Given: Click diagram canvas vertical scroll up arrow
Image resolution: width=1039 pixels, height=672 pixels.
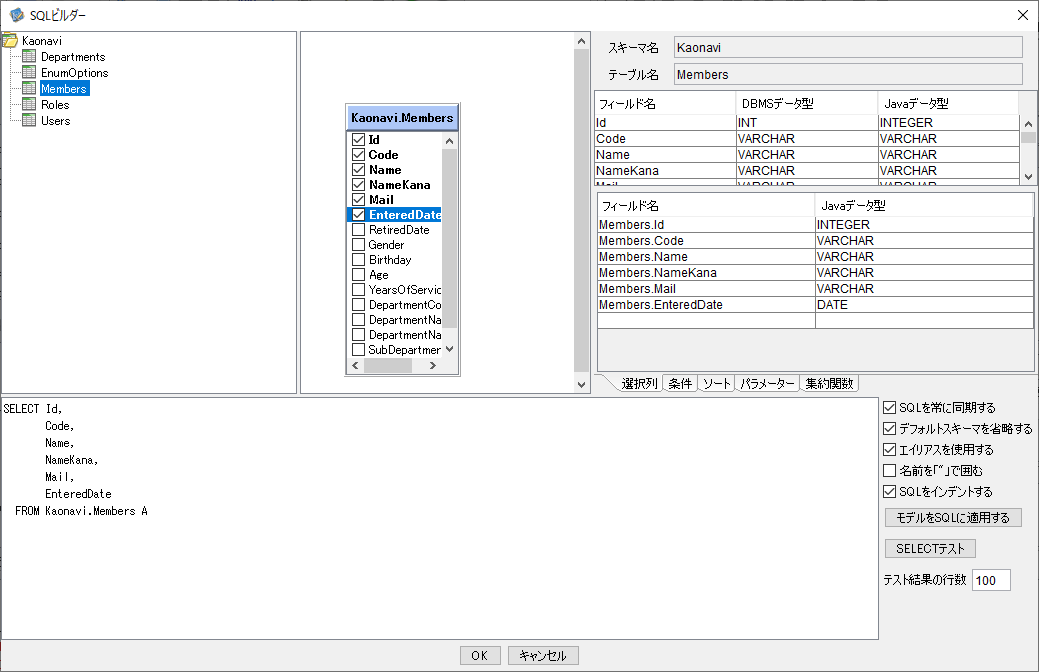Looking at the screenshot, I should (581, 41).
